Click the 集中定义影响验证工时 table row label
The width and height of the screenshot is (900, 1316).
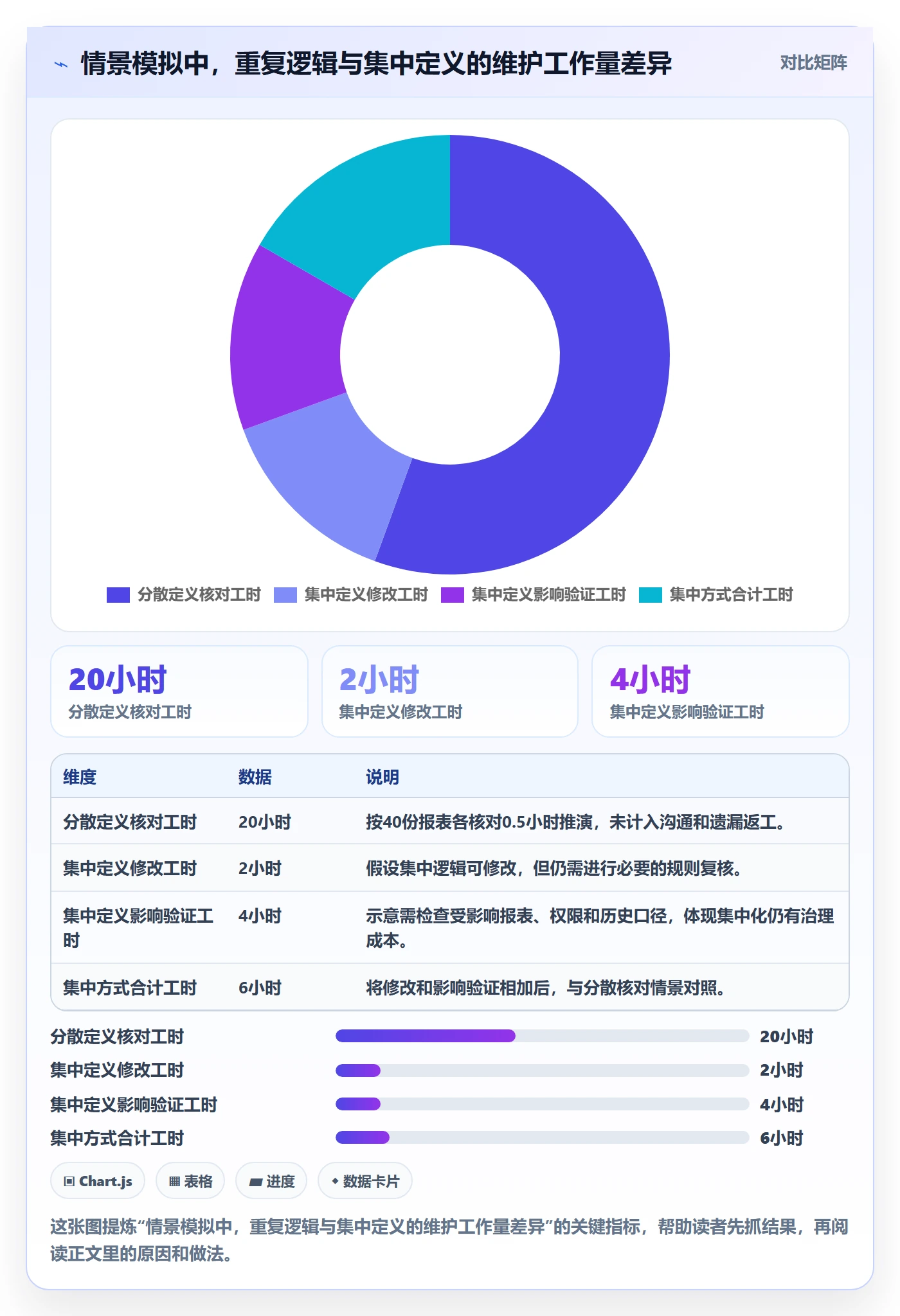[138, 928]
